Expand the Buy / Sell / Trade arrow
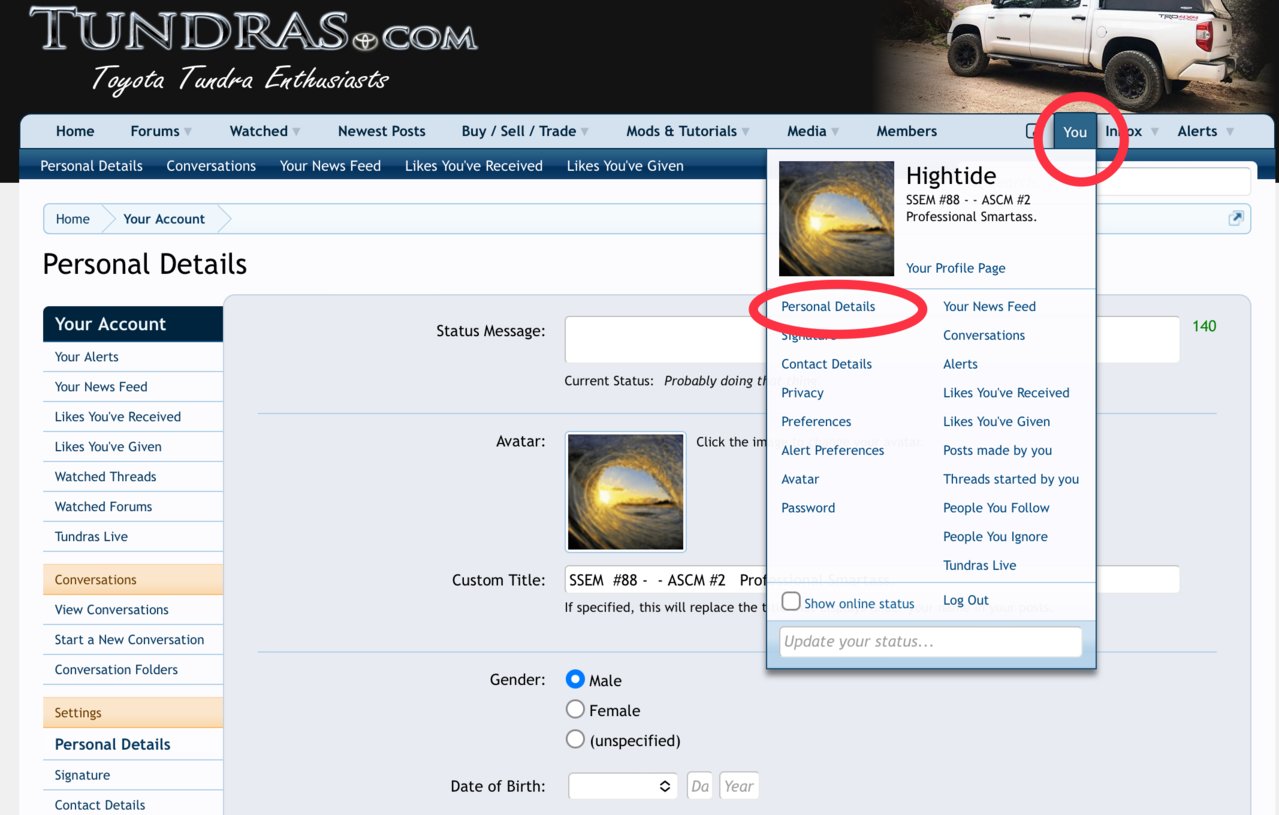This screenshot has width=1279, height=815. point(585,132)
